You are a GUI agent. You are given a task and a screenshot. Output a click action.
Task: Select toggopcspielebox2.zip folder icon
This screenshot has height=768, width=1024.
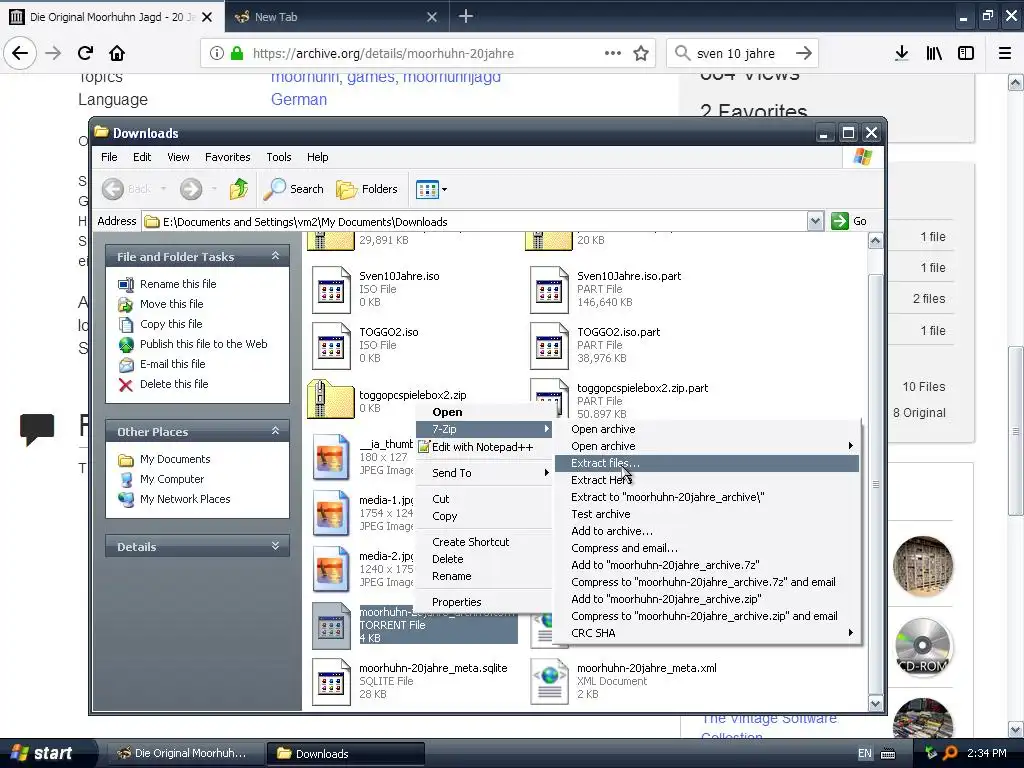pos(330,399)
